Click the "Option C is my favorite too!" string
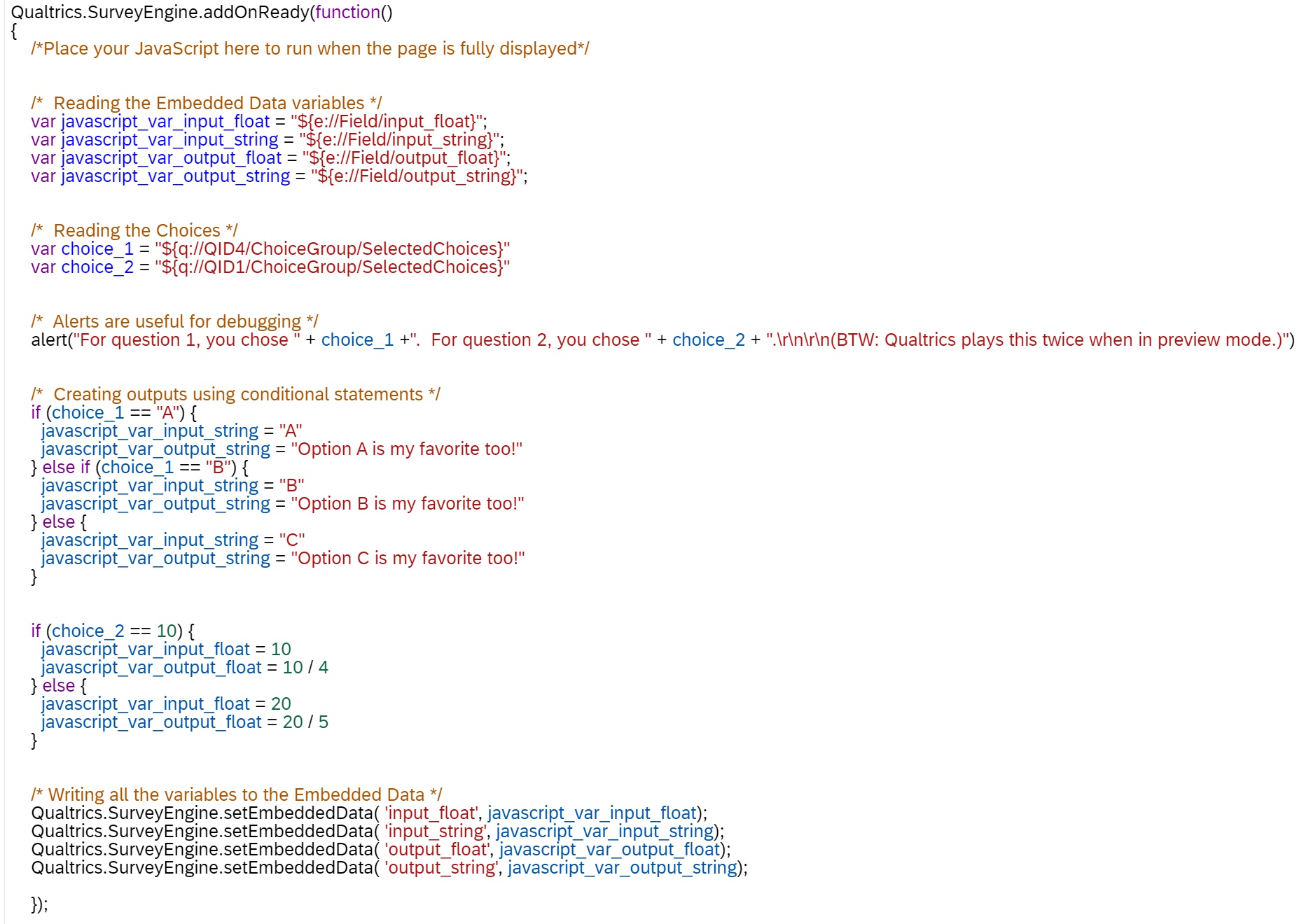This screenshot has width=1311, height=924. coord(408,559)
